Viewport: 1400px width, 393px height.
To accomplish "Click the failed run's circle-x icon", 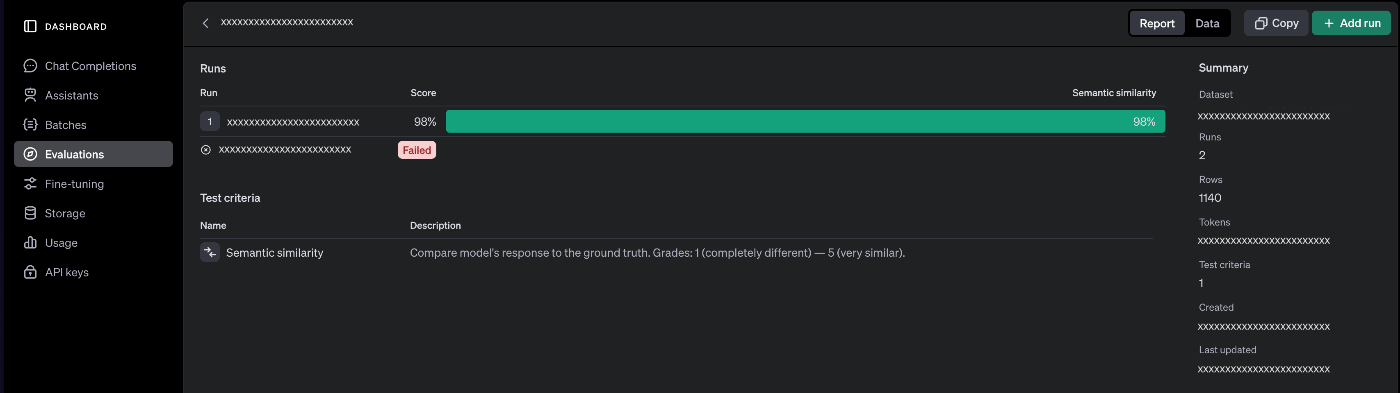I will [206, 150].
